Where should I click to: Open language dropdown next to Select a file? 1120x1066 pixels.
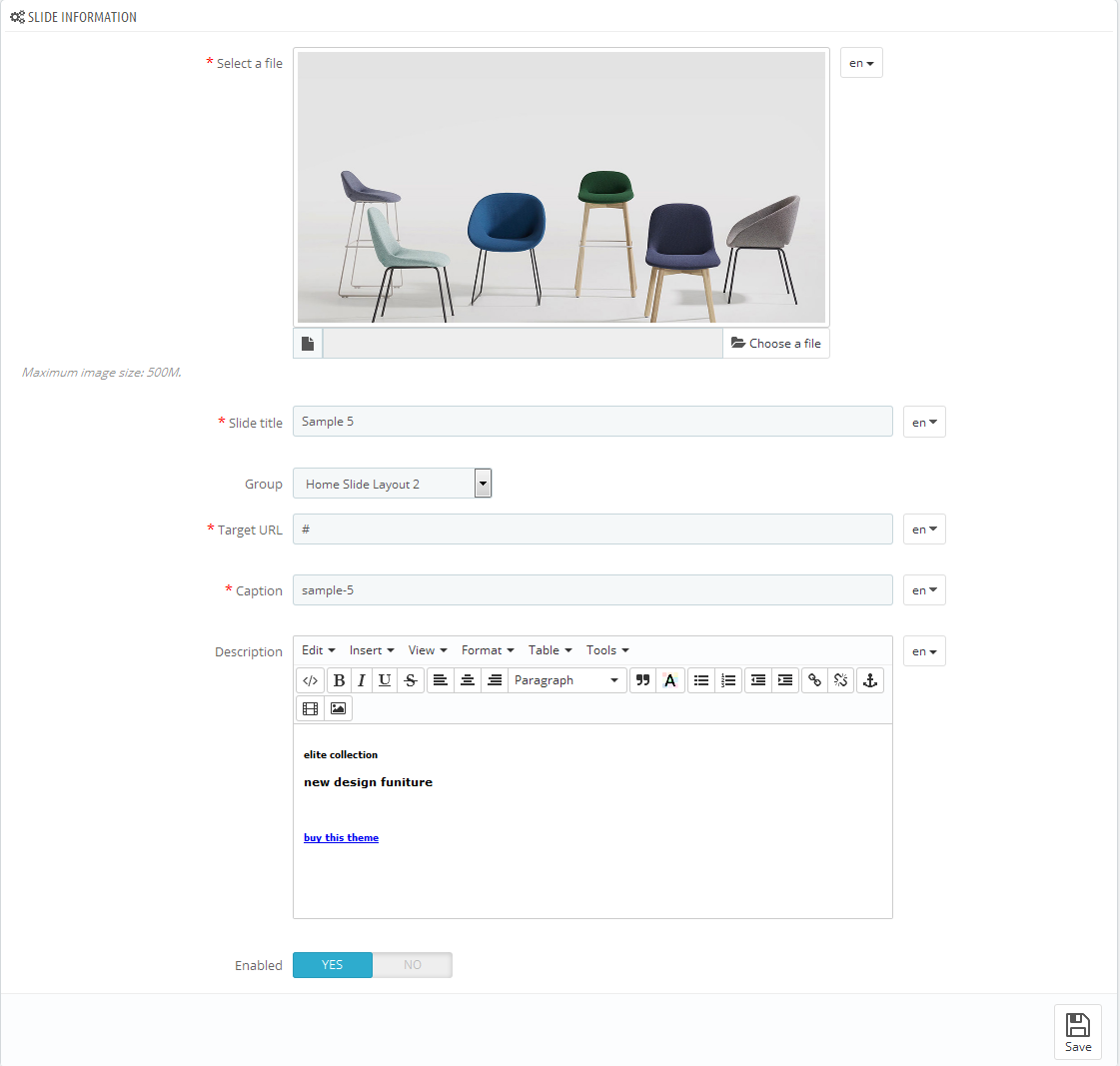(x=861, y=63)
